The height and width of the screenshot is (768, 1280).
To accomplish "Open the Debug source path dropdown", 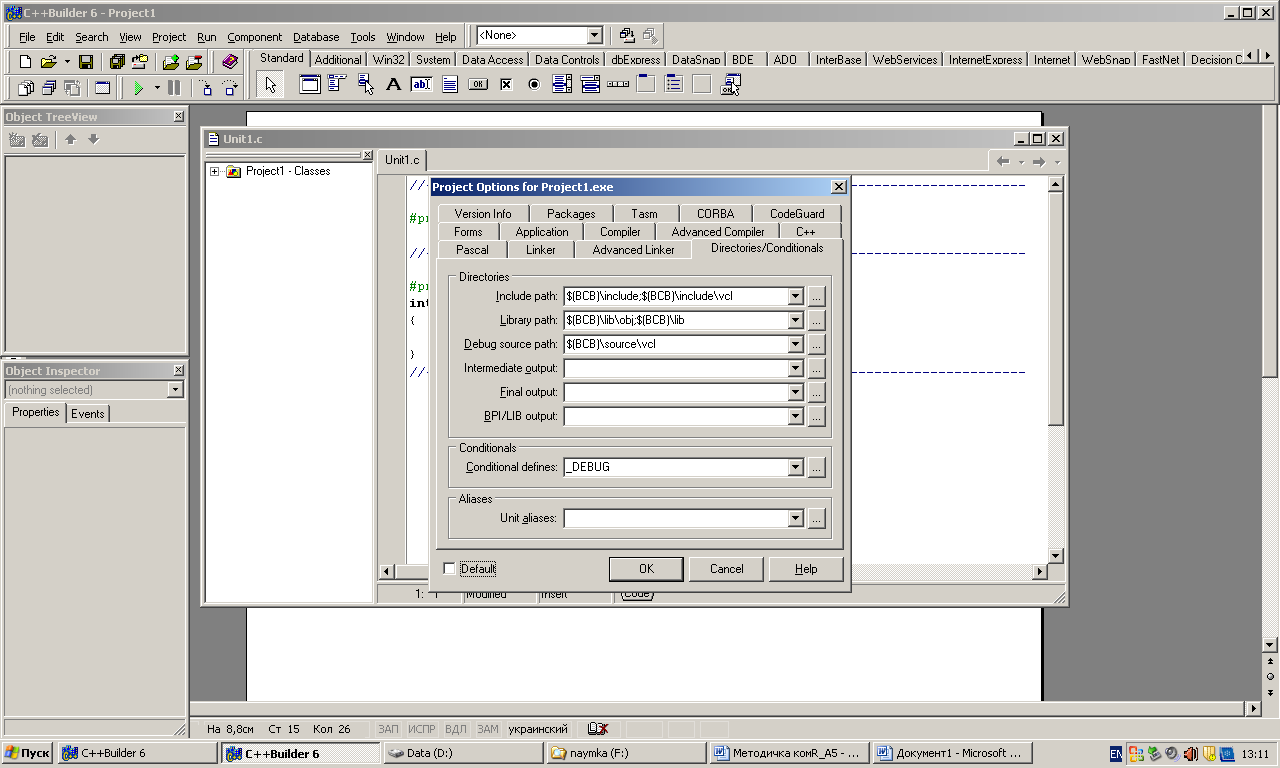I will coord(796,344).
